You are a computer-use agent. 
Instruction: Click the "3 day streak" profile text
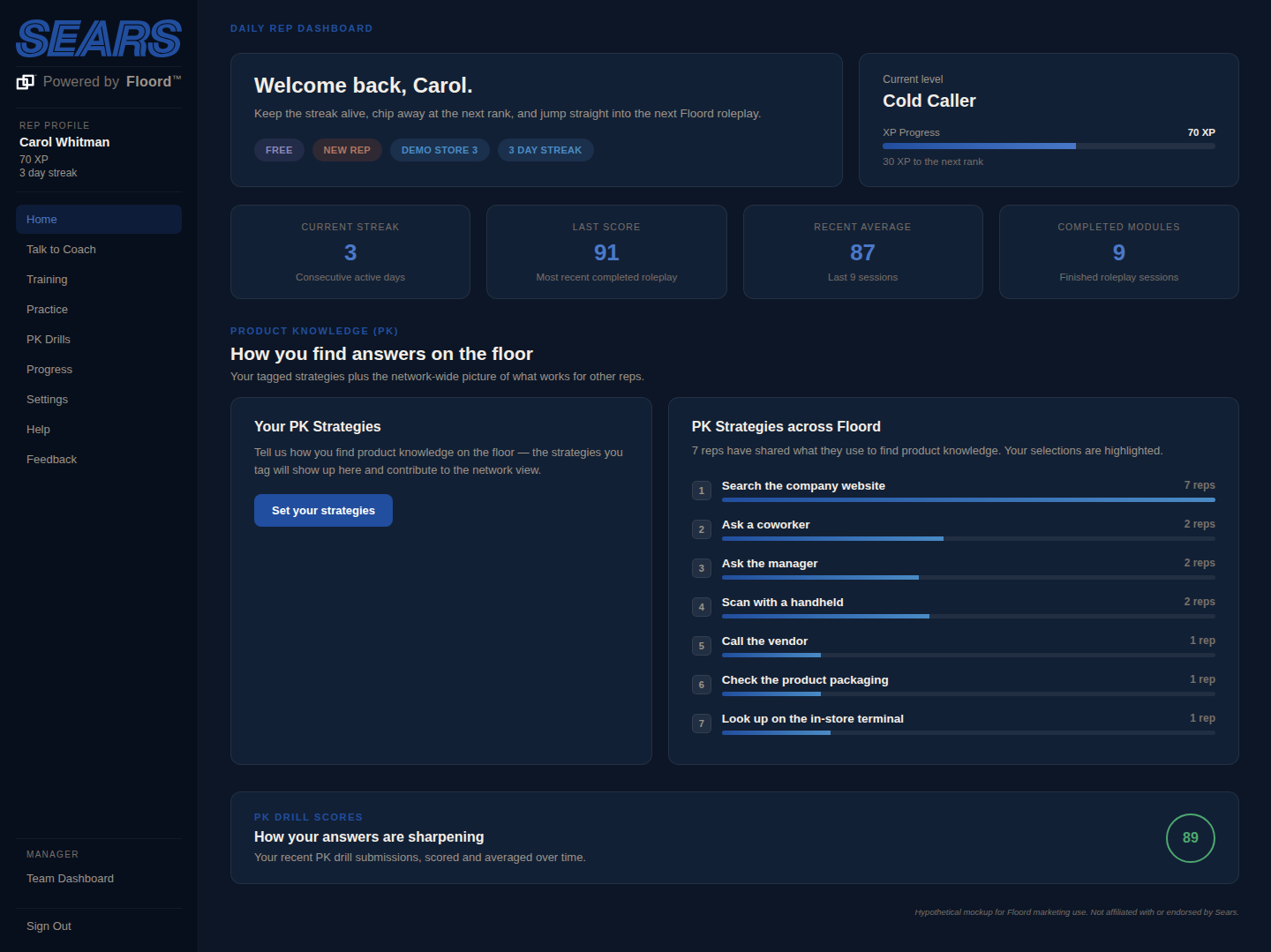49,173
